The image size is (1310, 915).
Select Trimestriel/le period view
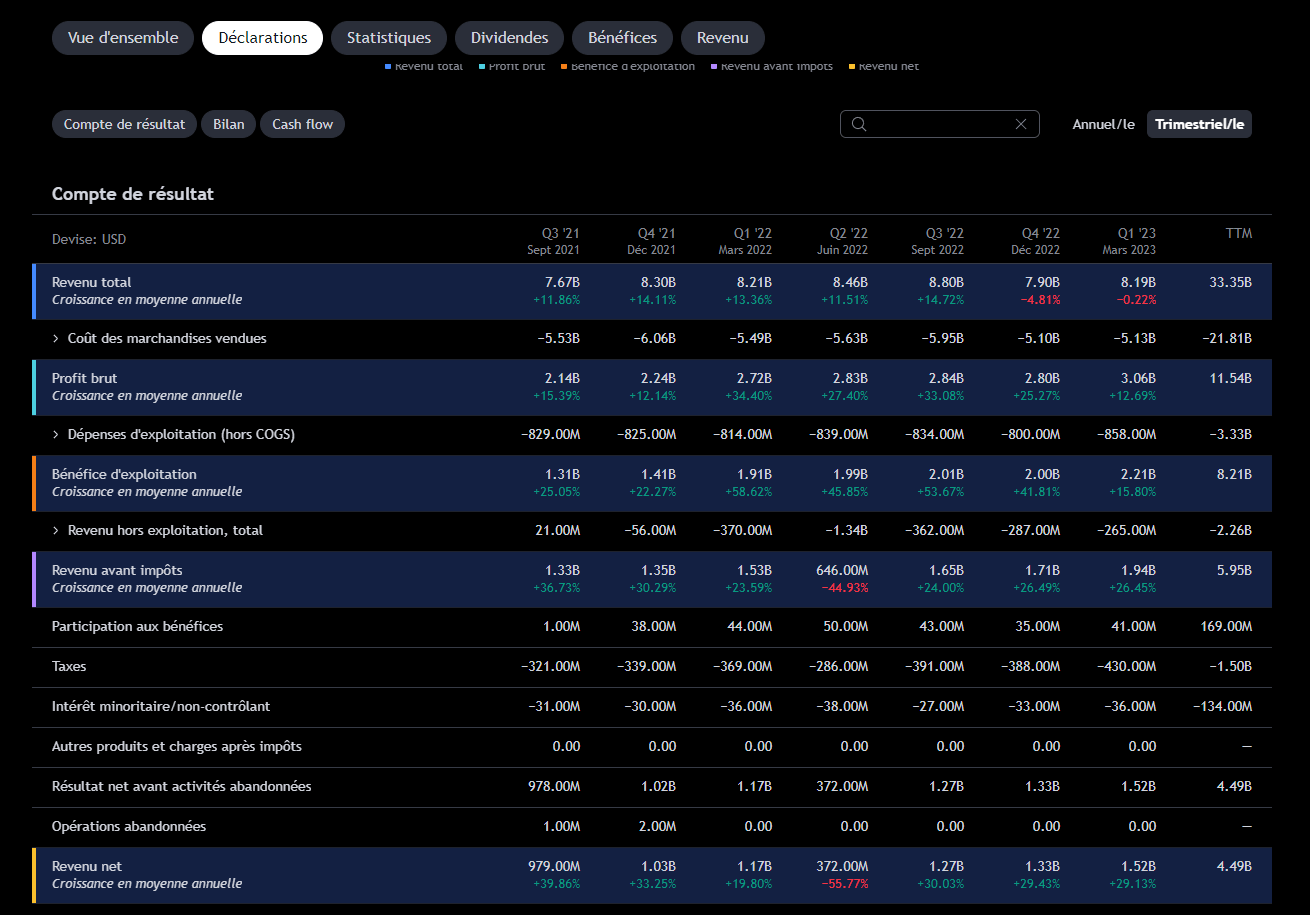(x=1199, y=124)
